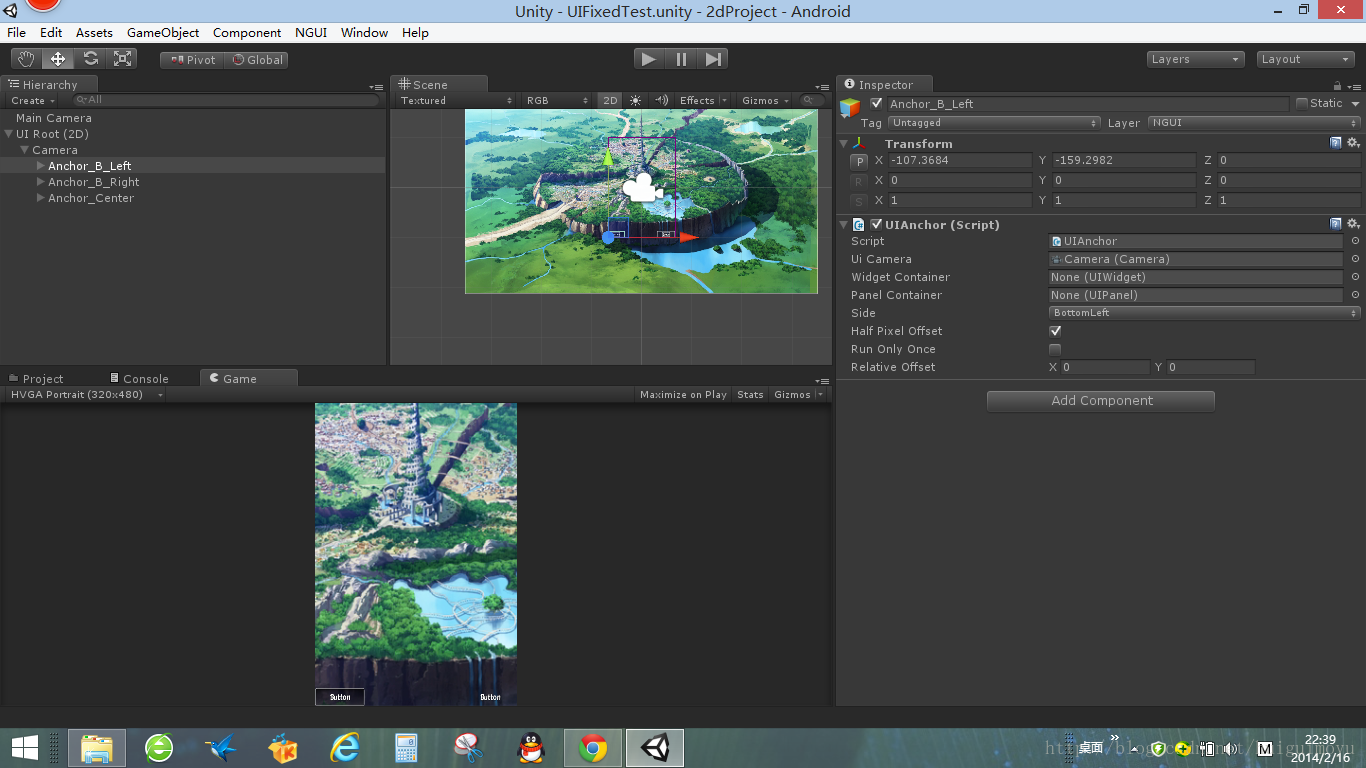This screenshot has height=768, width=1366.
Task: Open the Hierarchy Create dropdown
Action: [x=31, y=100]
